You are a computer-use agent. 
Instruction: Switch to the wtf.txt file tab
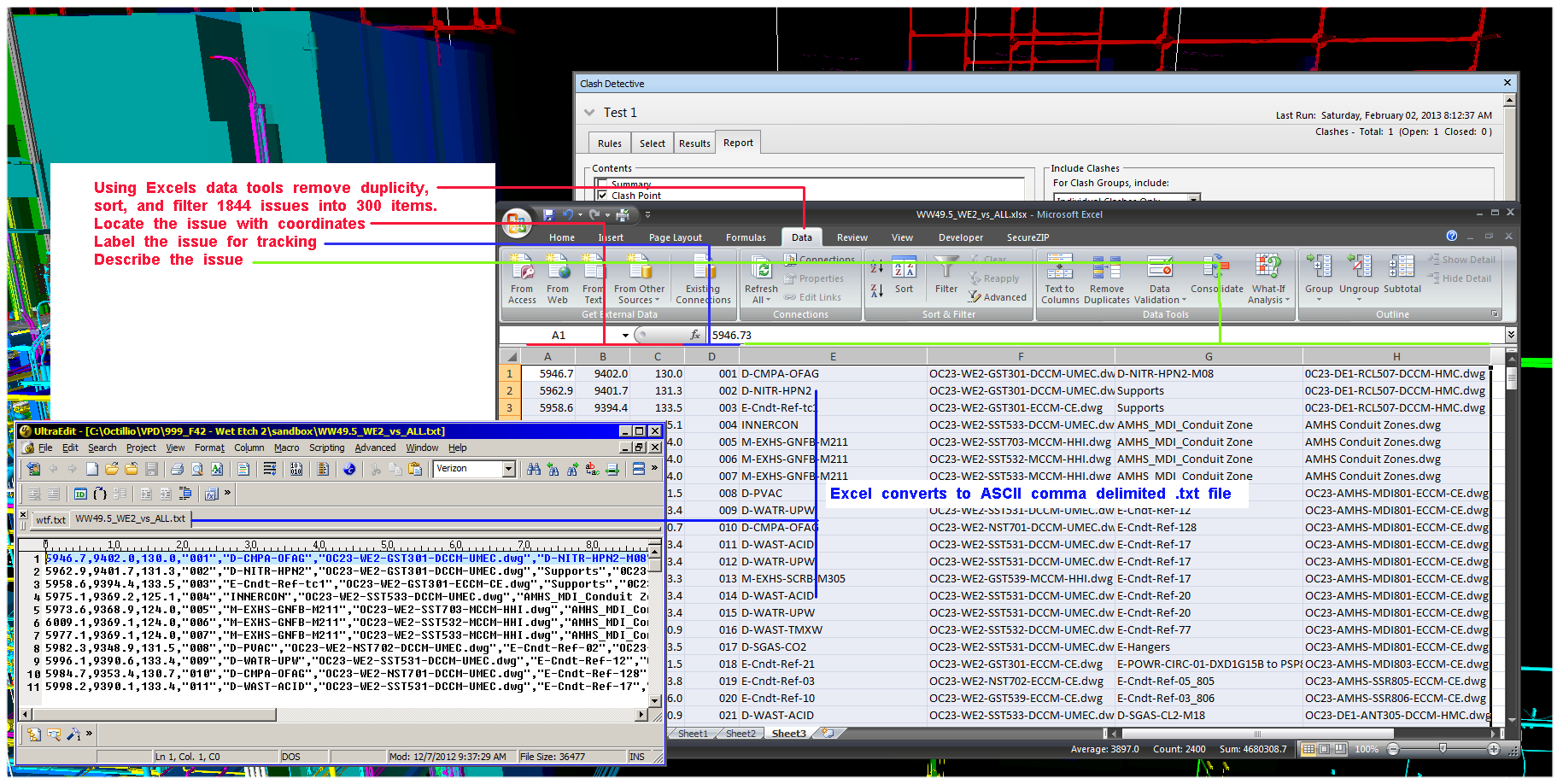50,519
